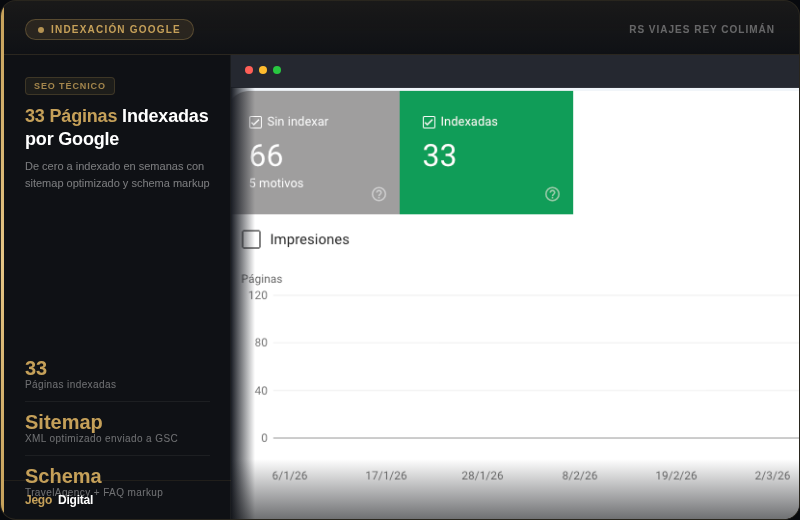Click the help icon on Sin indexar card
800x520 pixels.
coord(379,194)
